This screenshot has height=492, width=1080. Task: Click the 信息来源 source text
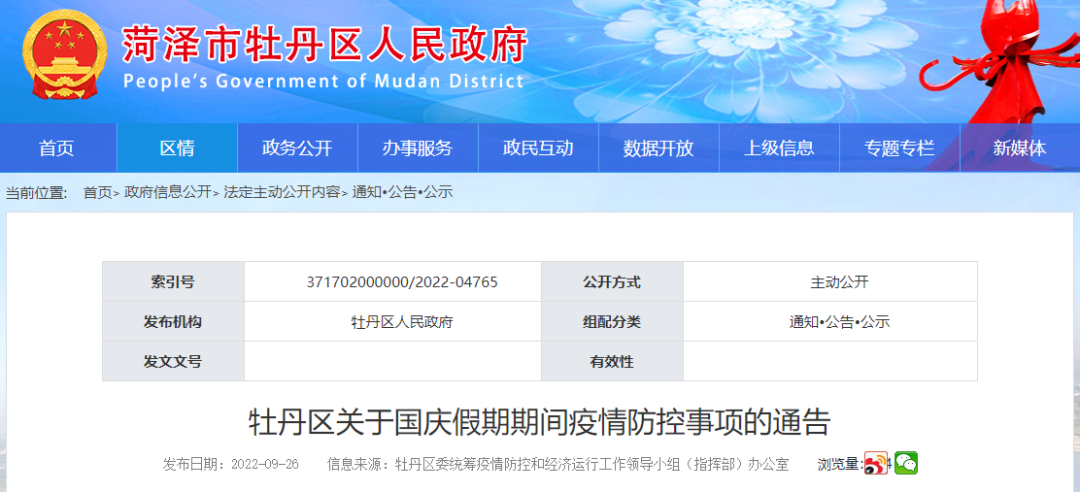pos(558,464)
